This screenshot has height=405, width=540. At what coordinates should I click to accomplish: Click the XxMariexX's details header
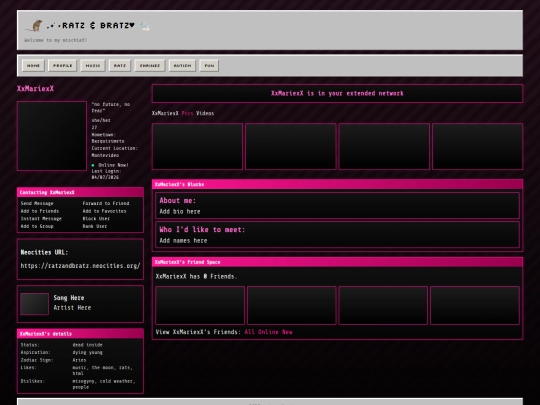80,334
